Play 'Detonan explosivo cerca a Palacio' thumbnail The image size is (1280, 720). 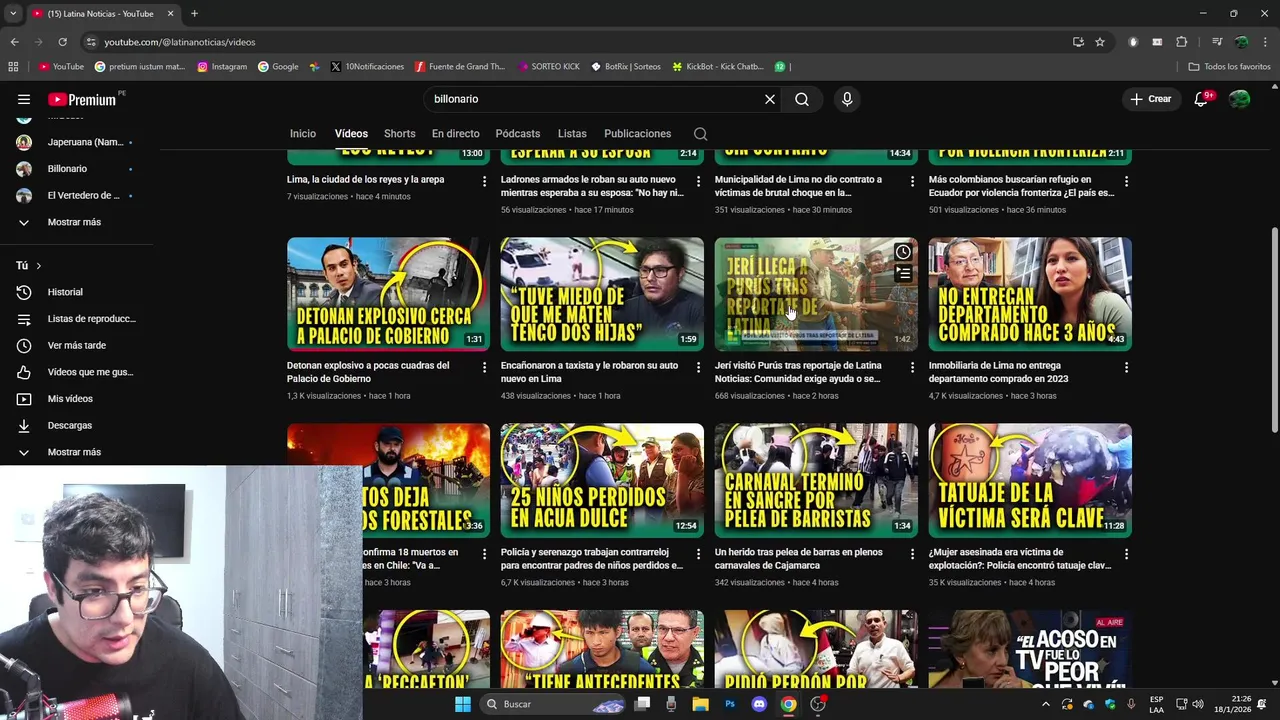click(x=388, y=294)
